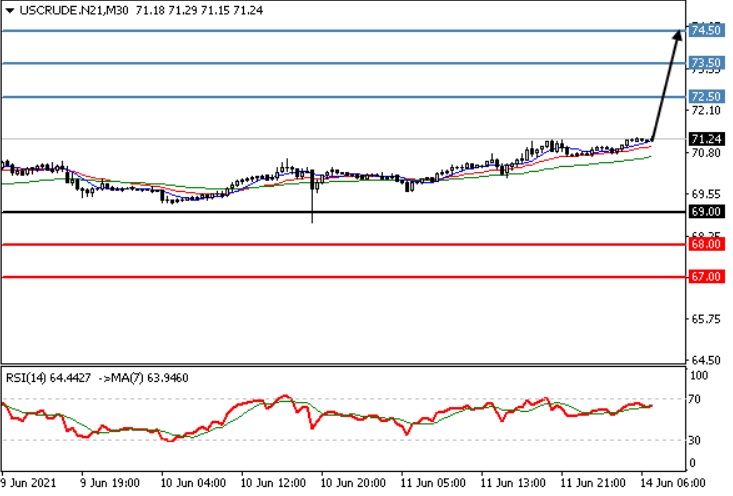Click the RSI scale value 100
This screenshot has height=496, width=733.
(699, 375)
